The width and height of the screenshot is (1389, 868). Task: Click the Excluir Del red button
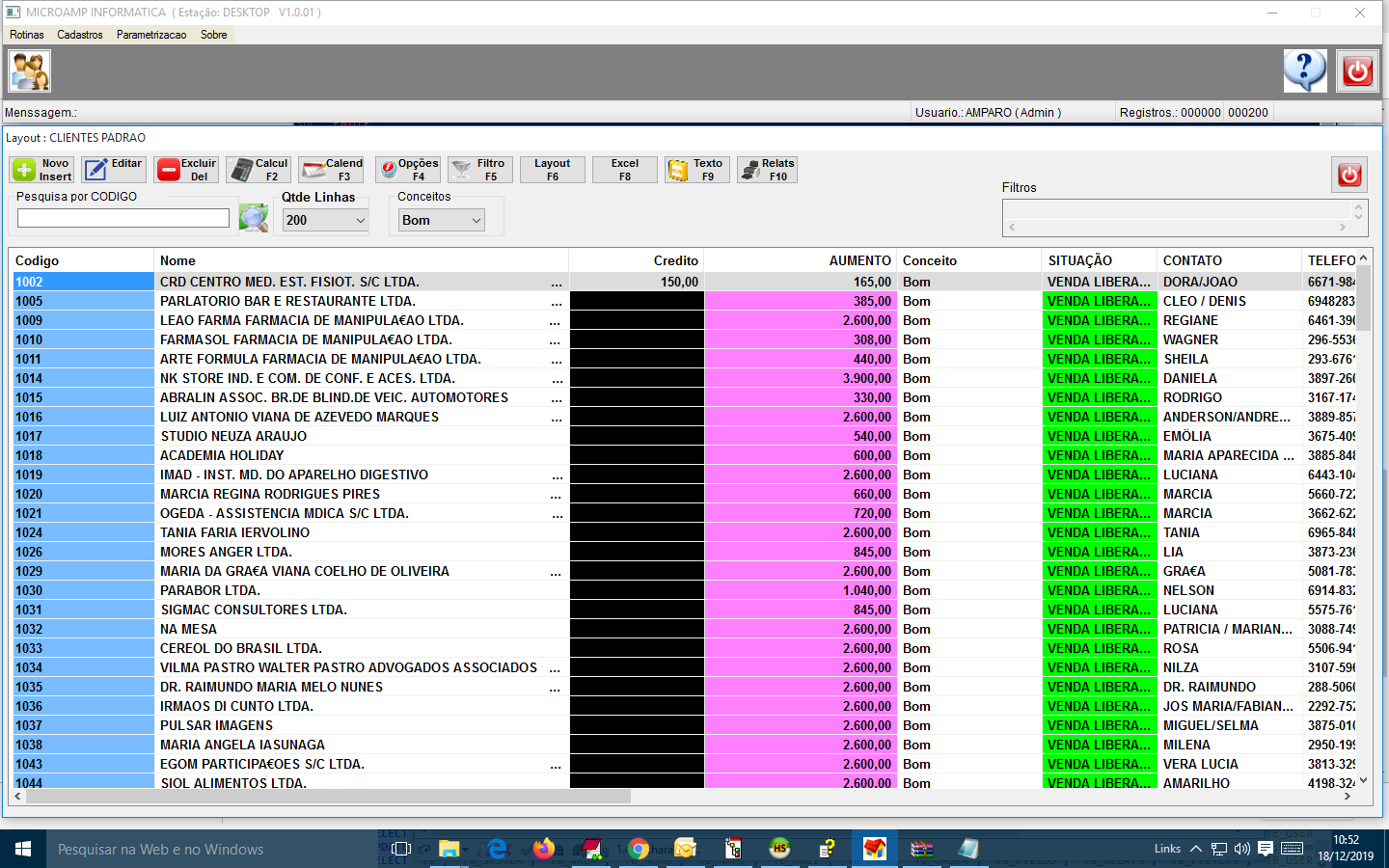186,170
